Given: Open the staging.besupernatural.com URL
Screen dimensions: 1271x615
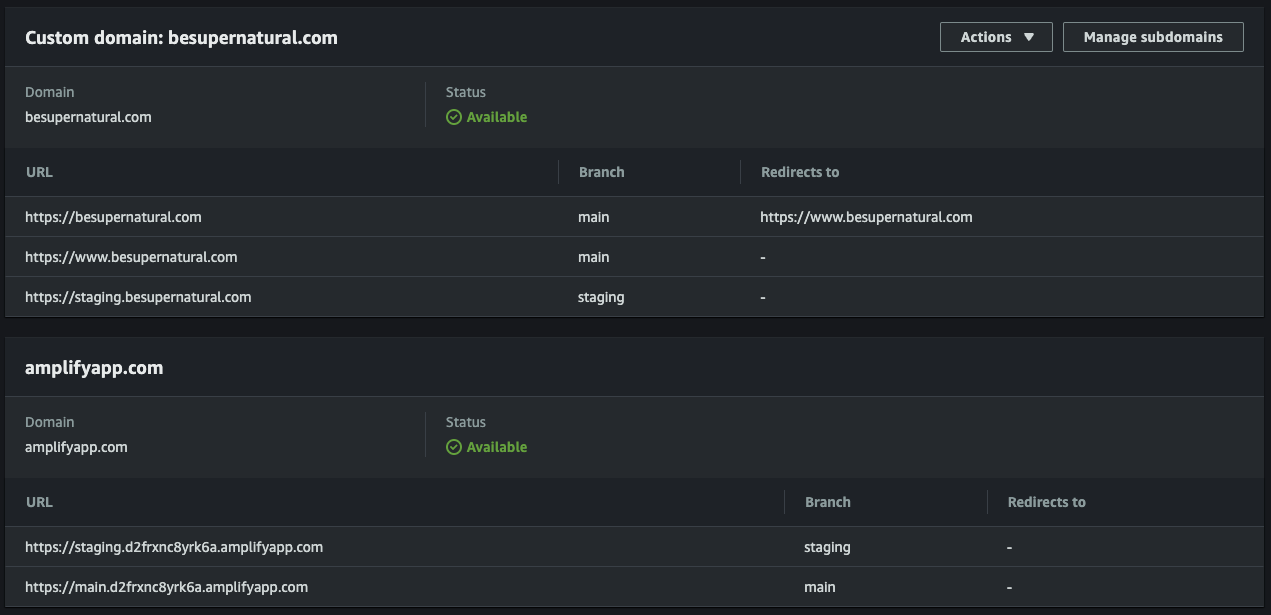Looking at the screenshot, I should click(x=138, y=297).
